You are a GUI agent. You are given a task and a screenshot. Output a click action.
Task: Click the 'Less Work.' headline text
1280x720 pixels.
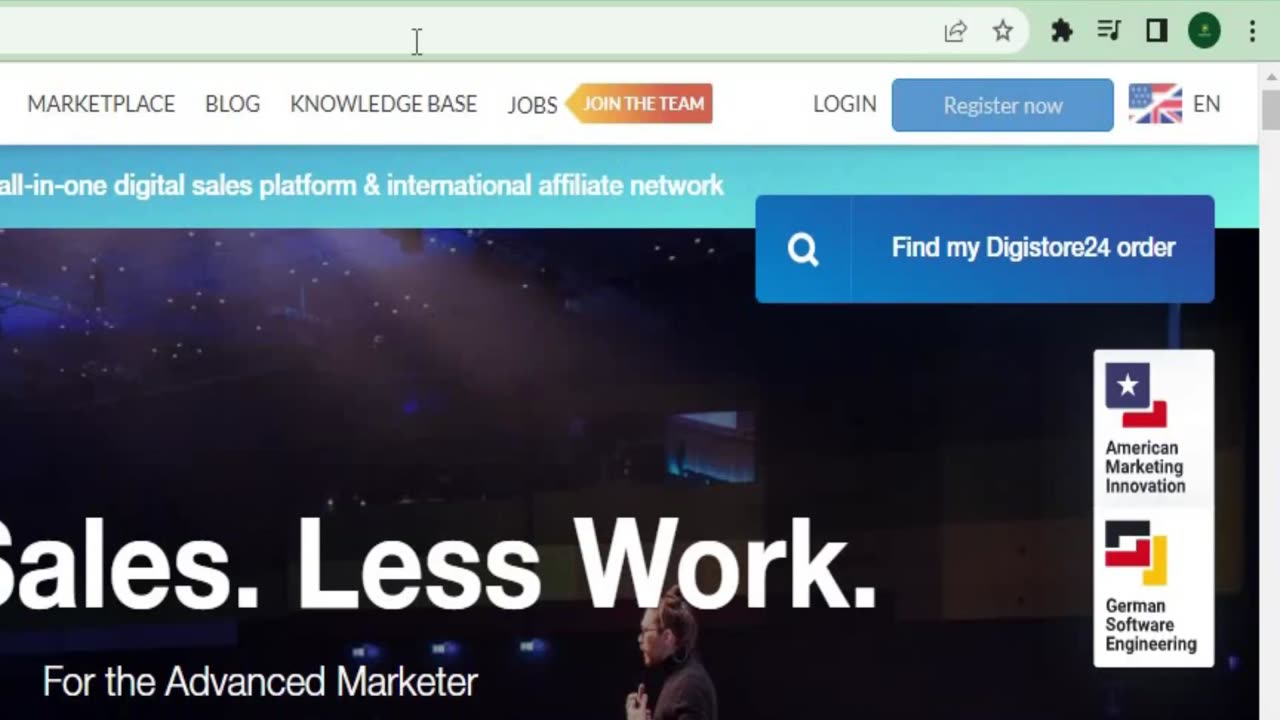point(587,565)
